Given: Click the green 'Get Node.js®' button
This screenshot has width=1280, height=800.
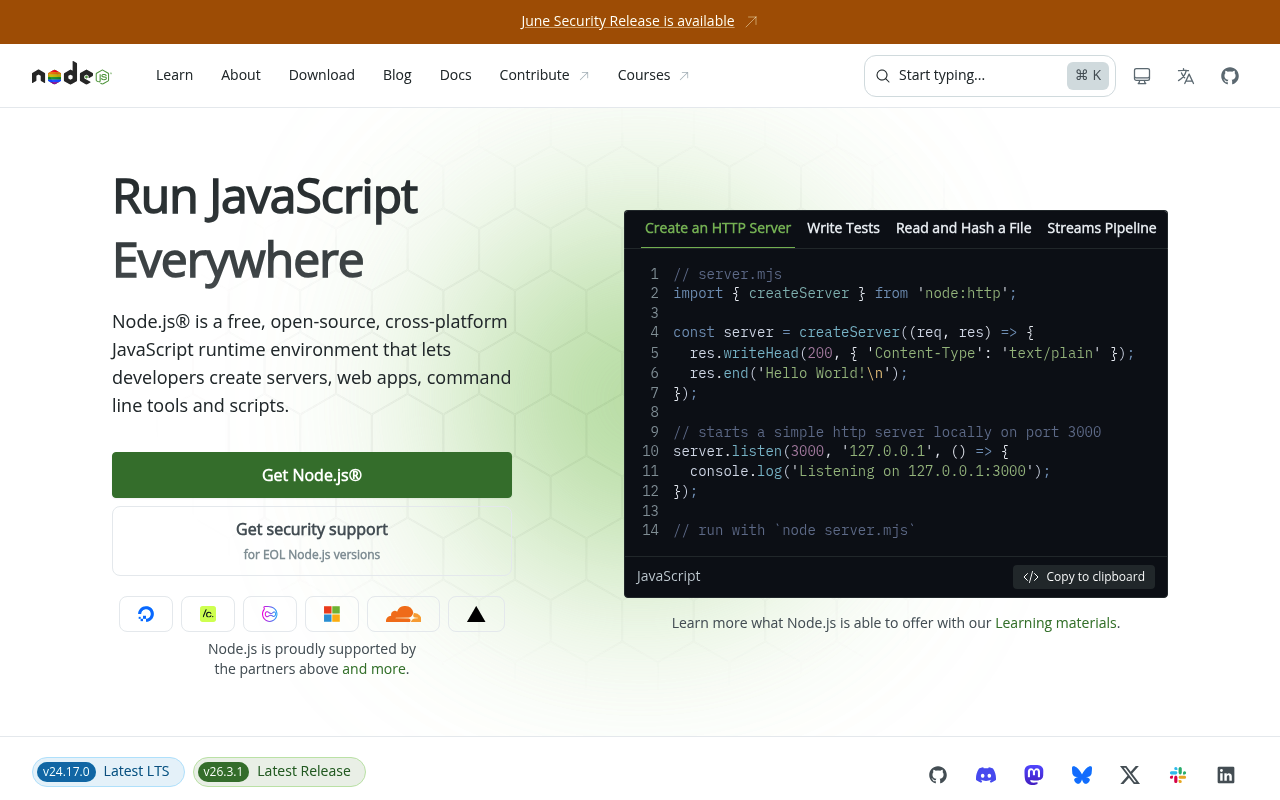Looking at the screenshot, I should pos(312,475).
